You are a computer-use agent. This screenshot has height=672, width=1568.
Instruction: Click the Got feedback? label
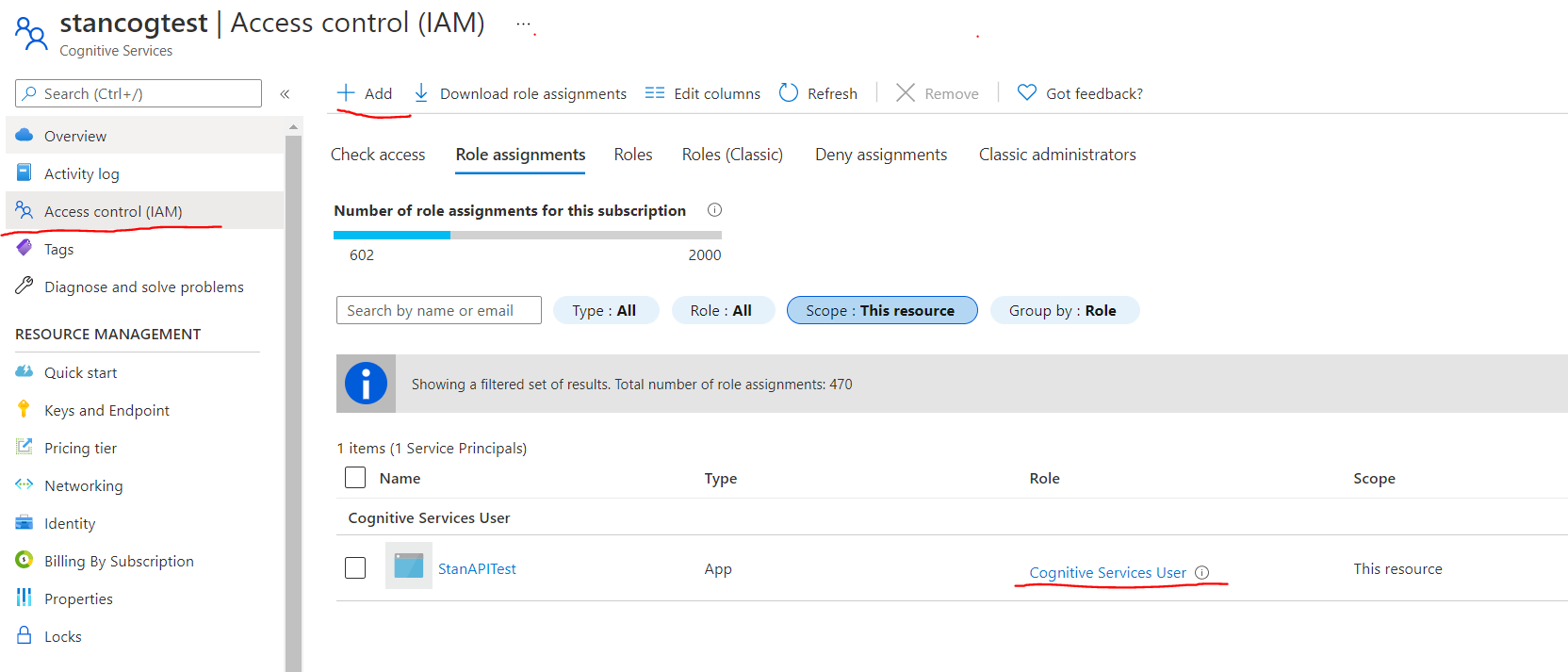click(1094, 93)
